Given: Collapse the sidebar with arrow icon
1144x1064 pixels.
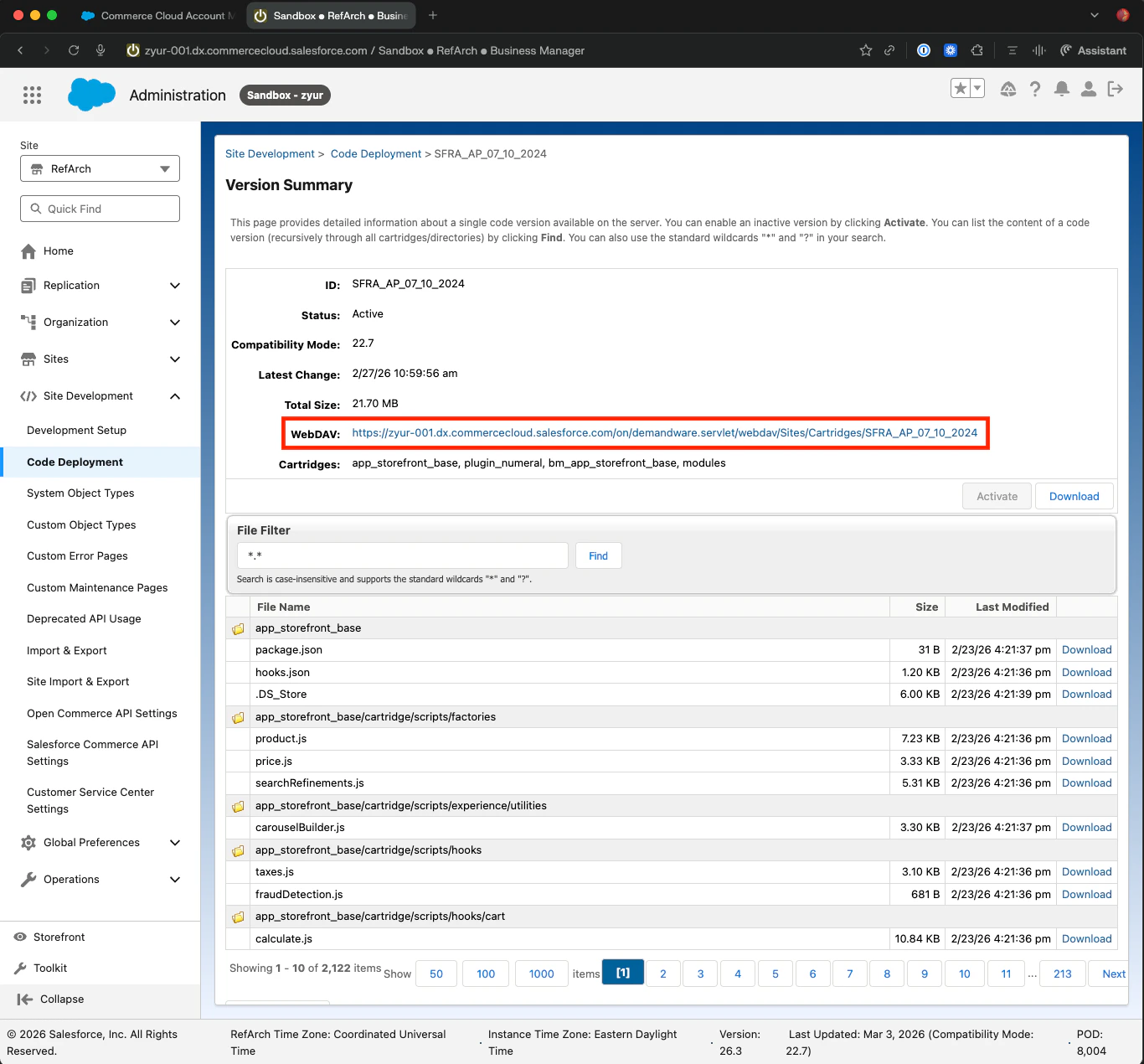Looking at the screenshot, I should pyautogui.click(x=25, y=999).
